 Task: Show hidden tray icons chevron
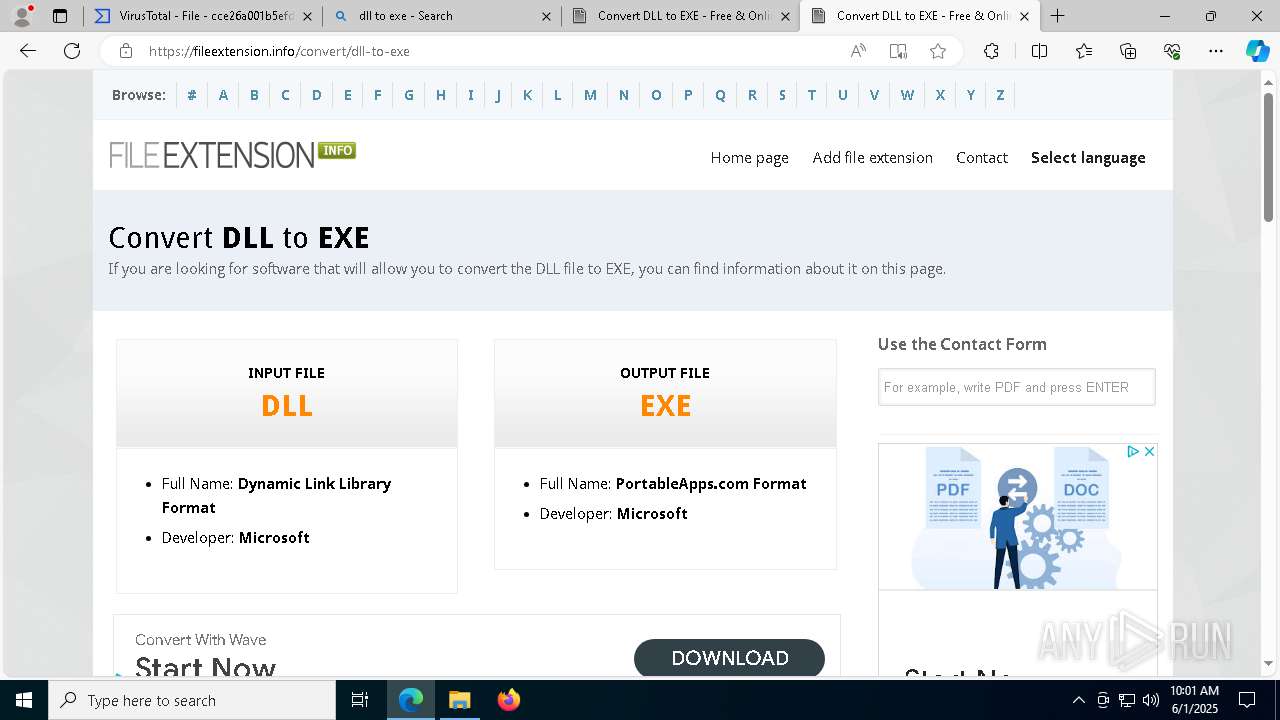point(1078,700)
